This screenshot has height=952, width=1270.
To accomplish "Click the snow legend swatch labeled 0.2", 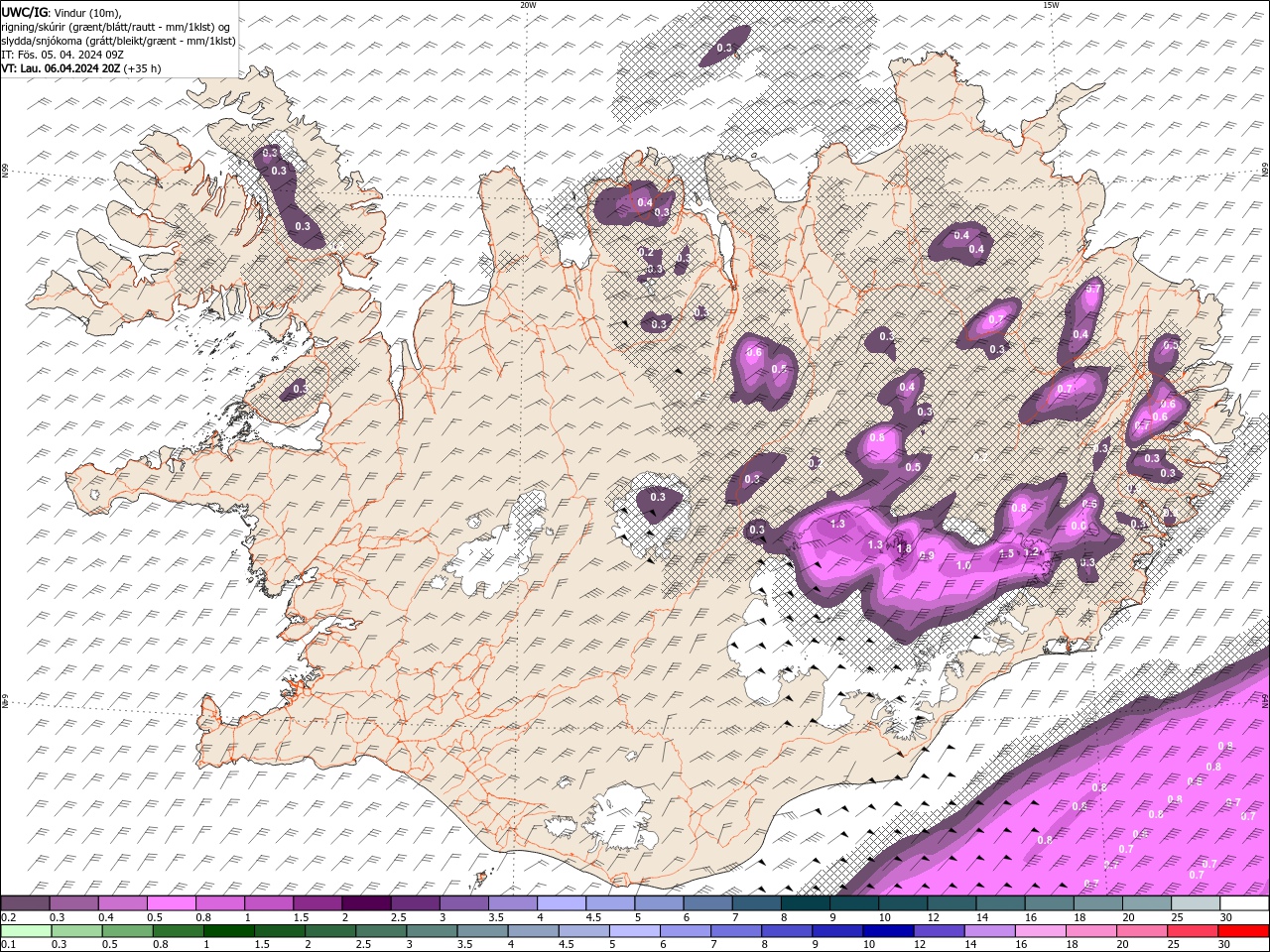I will tap(25, 903).
